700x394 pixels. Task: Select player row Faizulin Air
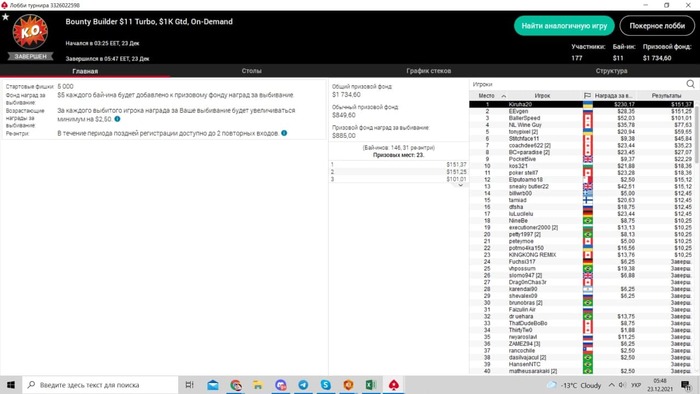tap(581, 310)
